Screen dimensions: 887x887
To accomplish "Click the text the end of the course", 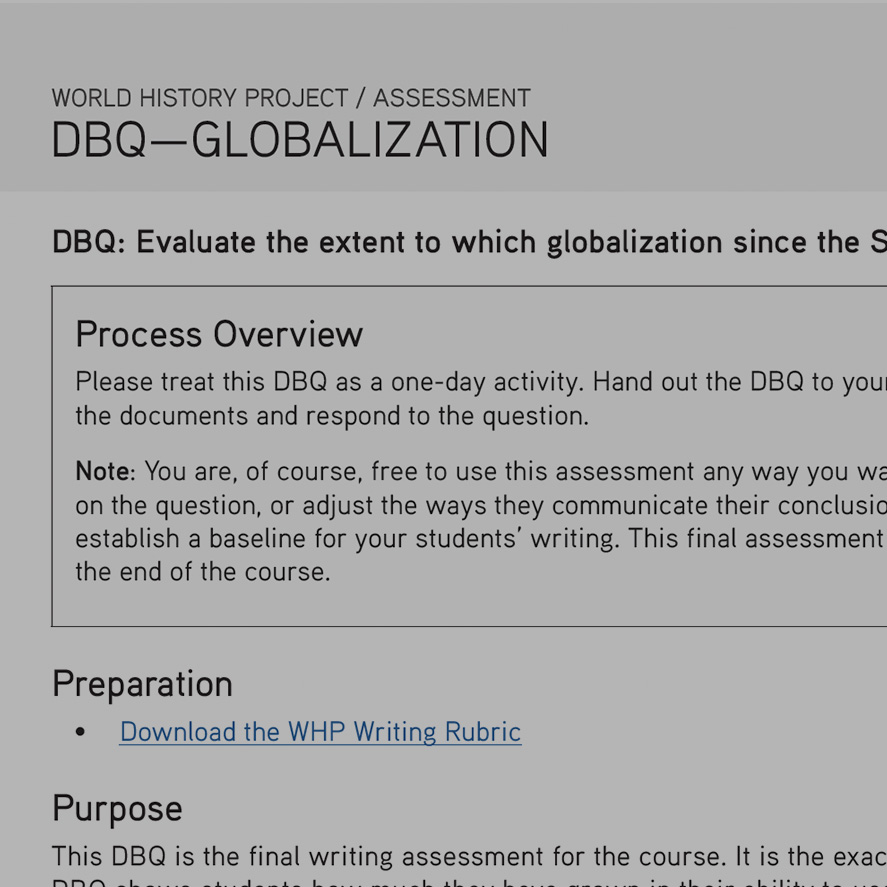I will pos(202,573).
